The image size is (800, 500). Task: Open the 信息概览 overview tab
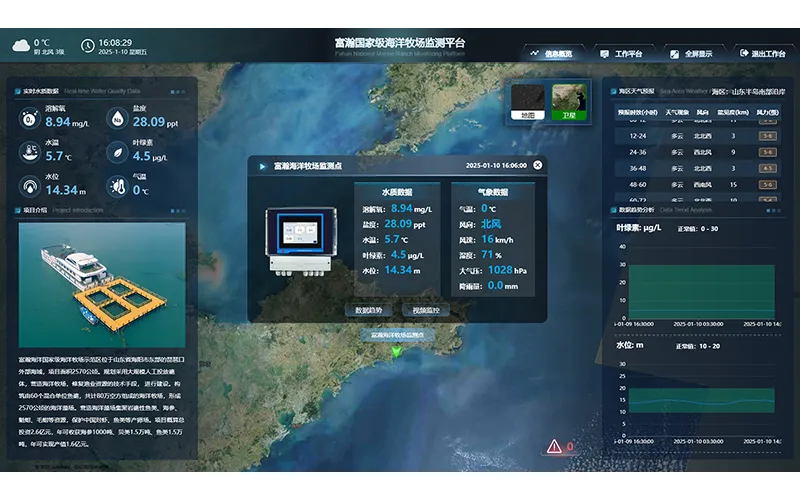[x=553, y=53]
